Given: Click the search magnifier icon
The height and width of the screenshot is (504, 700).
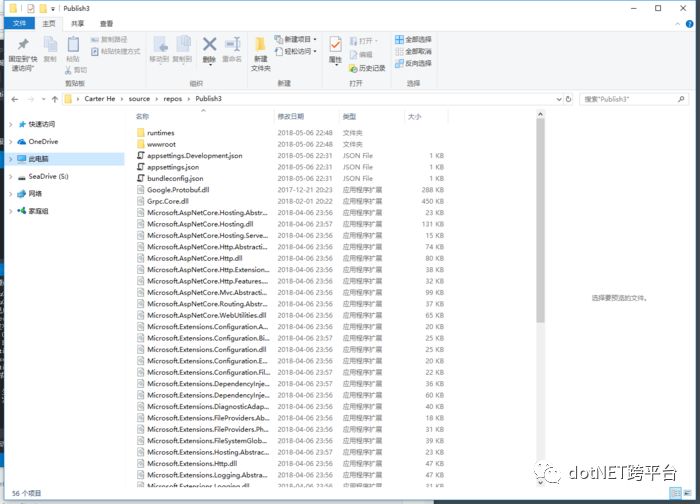Looking at the screenshot, I should [681, 99].
